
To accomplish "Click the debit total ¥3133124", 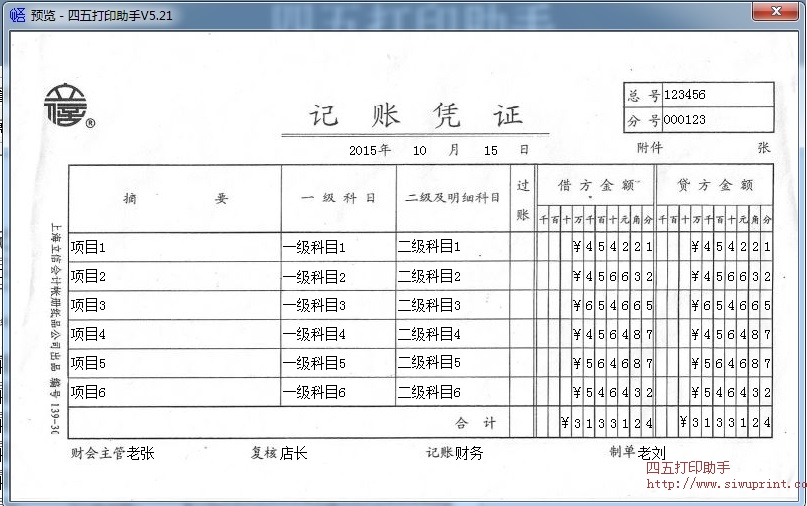I will [x=607, y=423].
